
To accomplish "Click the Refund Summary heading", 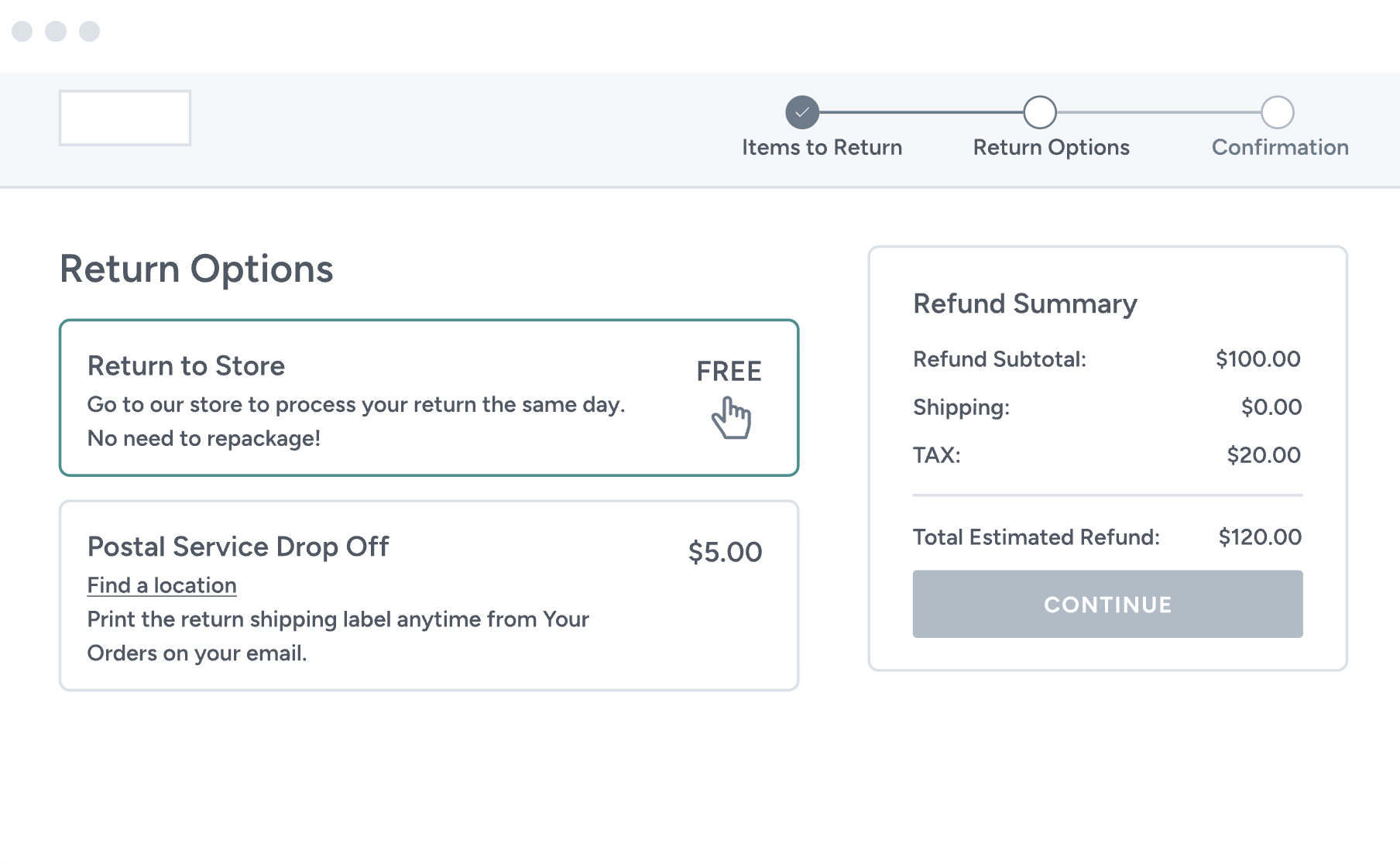I will coord(1024,303).
